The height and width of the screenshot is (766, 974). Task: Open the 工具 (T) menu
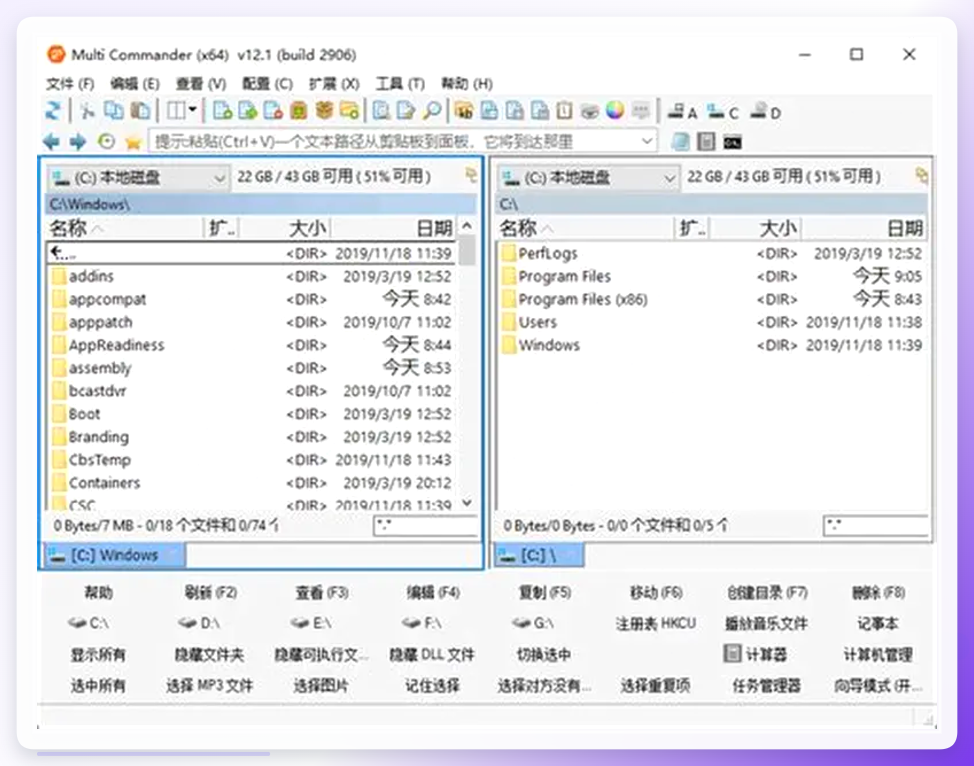tap(400, 83)
